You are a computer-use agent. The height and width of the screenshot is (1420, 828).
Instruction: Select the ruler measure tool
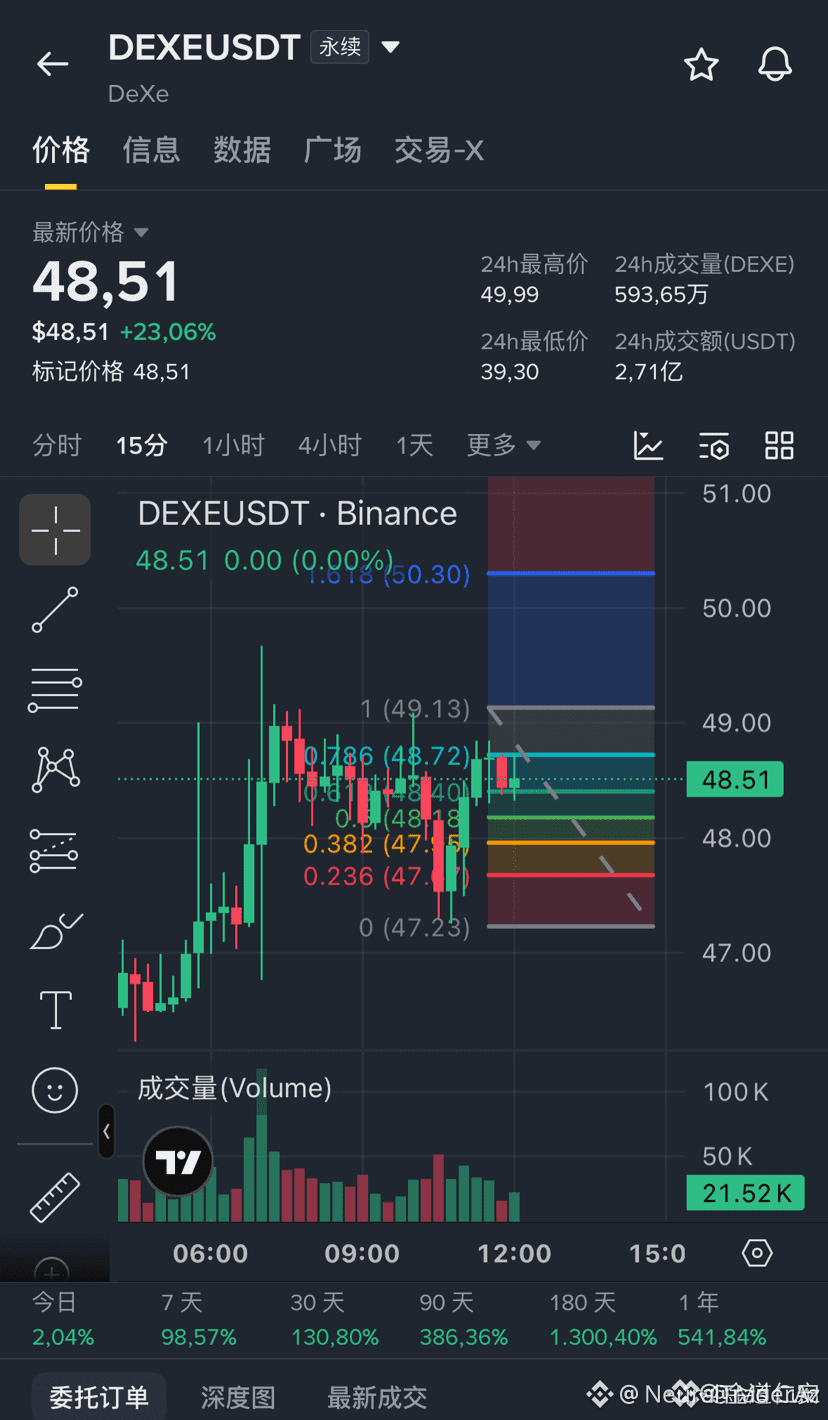[x=55, y=1197]
